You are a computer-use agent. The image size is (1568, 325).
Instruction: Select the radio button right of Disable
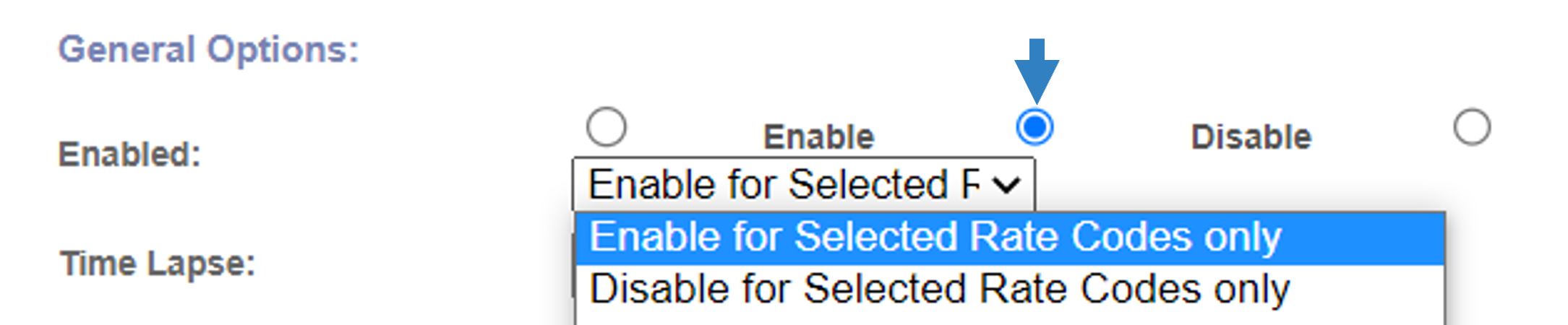1472,127
